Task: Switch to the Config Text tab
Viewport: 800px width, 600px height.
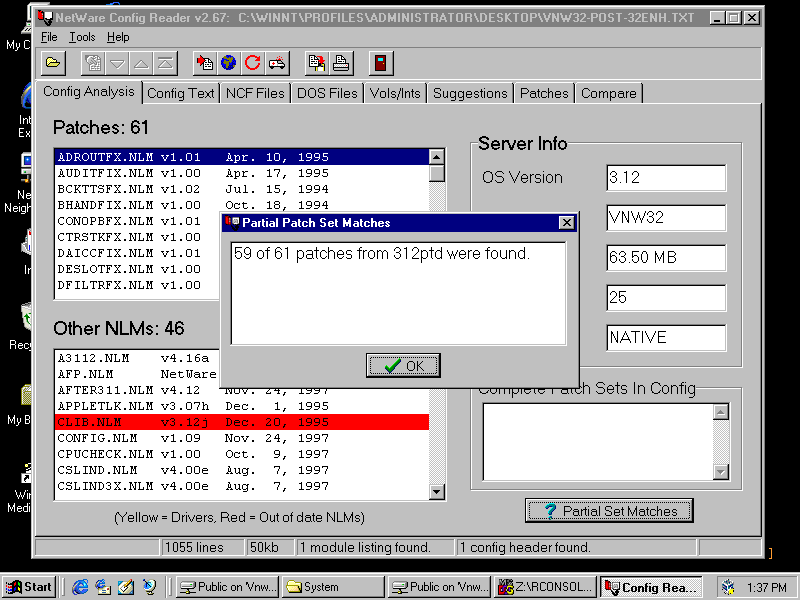Action: [181, 93]
